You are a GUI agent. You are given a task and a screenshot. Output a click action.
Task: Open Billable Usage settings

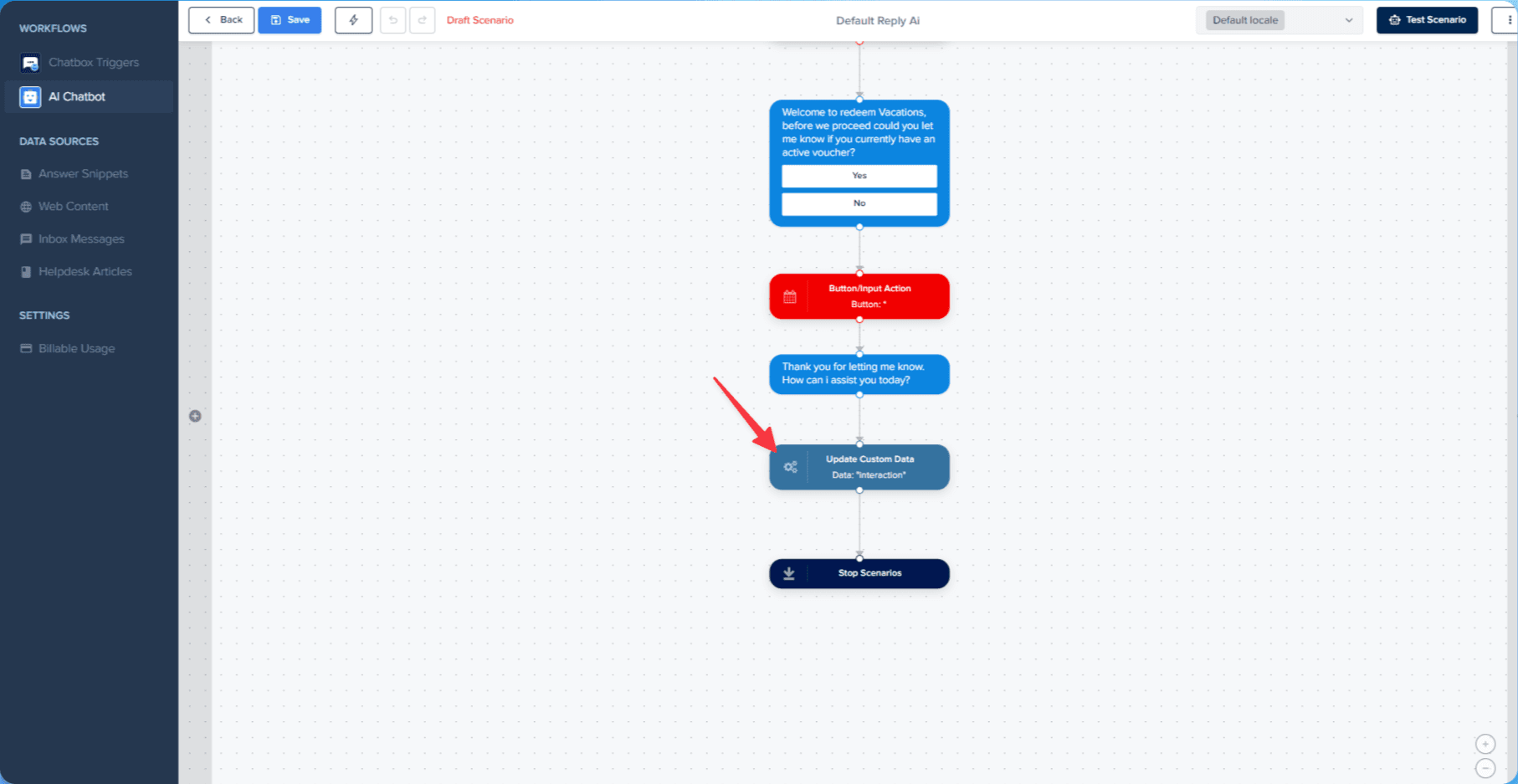point(76,349)
